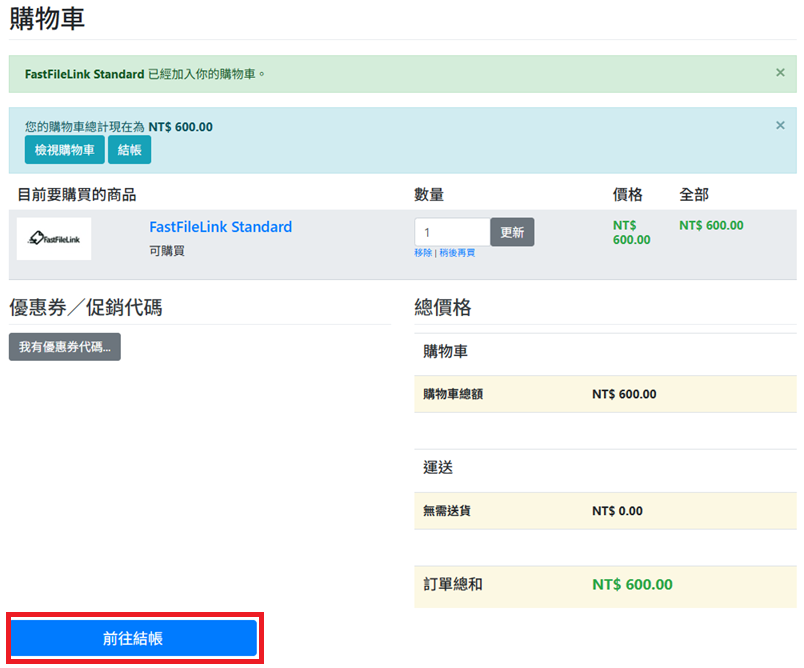Click the 稍後再買 link

coord(457,253)
